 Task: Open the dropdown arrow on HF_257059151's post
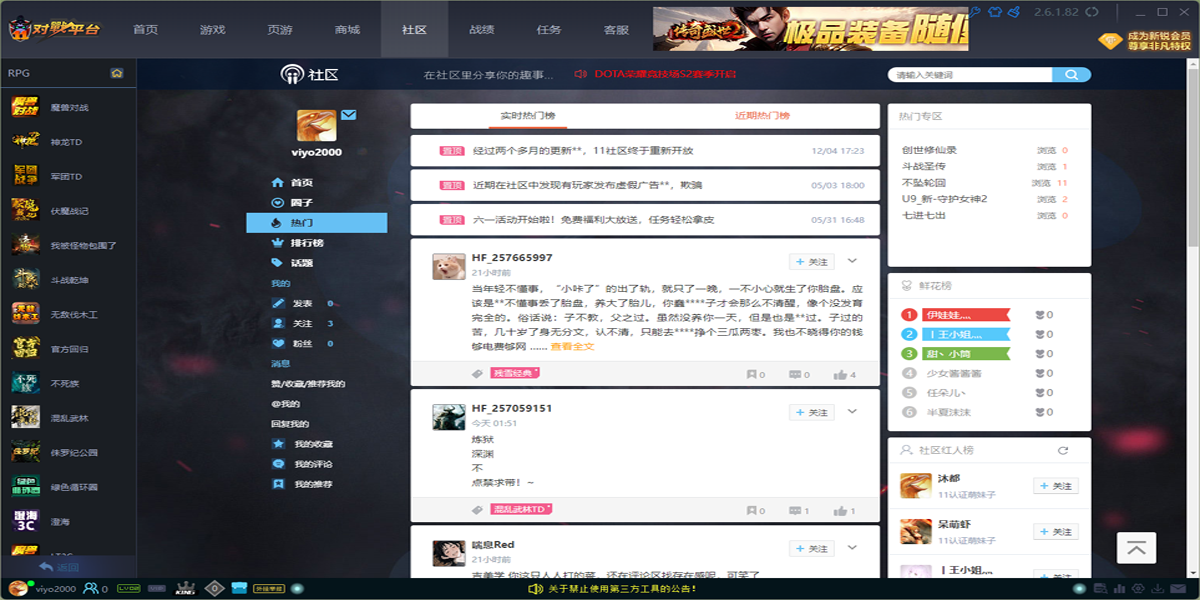click(852, 411)
